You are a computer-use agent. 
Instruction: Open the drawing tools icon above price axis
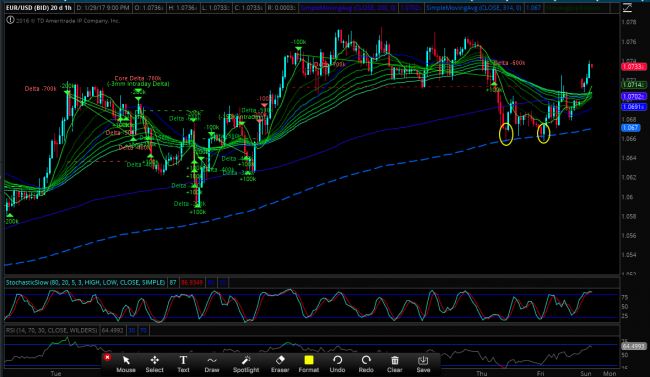[x=627, y=7]
